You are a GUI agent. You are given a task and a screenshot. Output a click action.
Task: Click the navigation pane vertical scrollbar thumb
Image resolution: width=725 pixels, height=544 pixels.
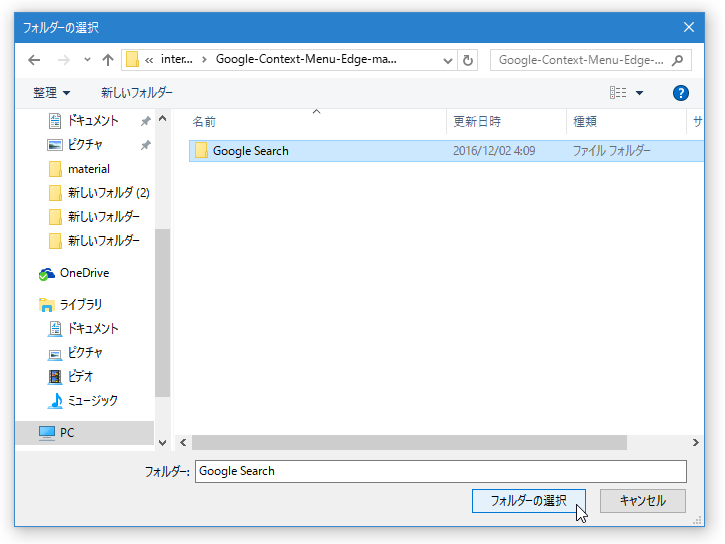pos(162,313)
